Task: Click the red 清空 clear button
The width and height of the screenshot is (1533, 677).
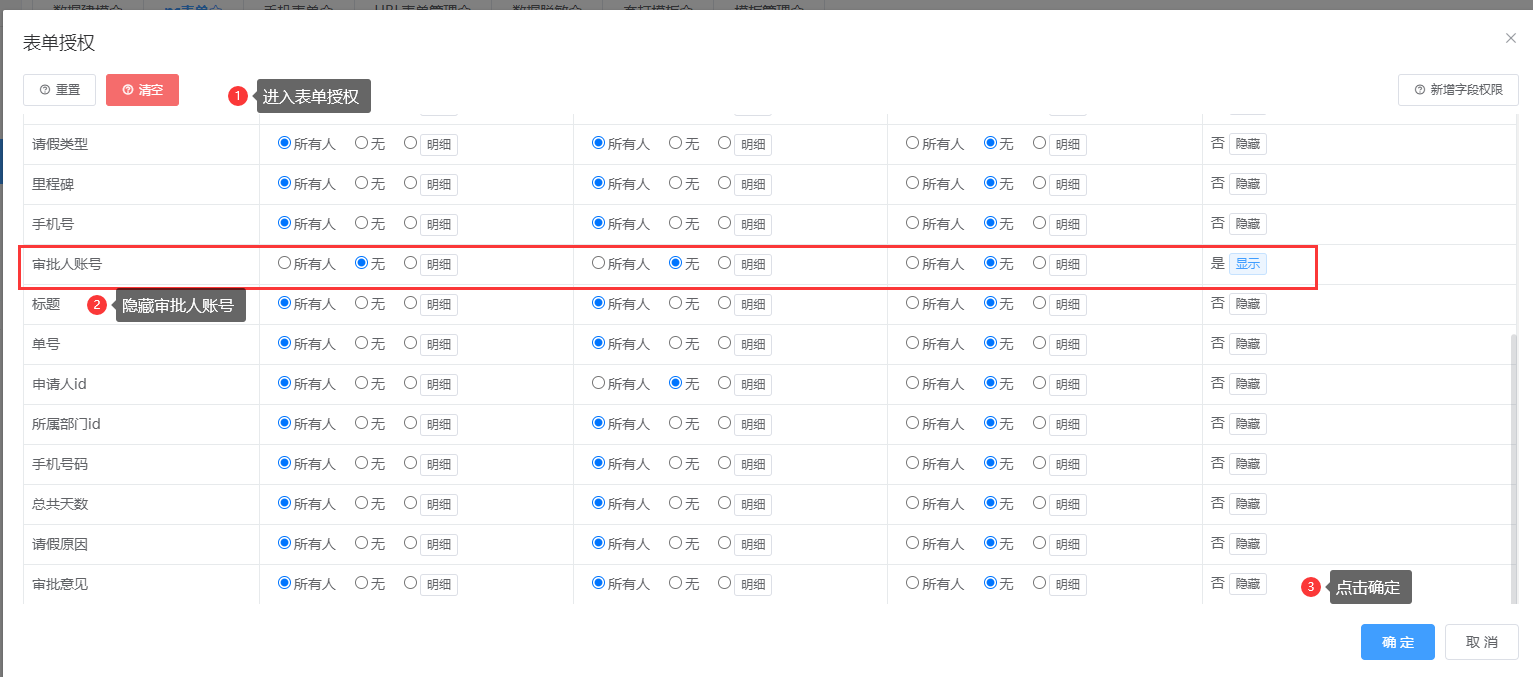Action: point(142,90)
